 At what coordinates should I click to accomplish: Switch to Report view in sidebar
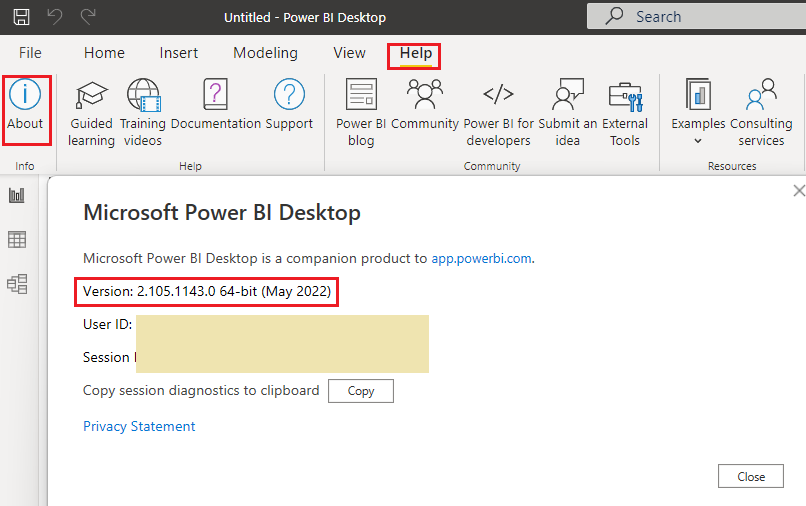click(17, 195)
